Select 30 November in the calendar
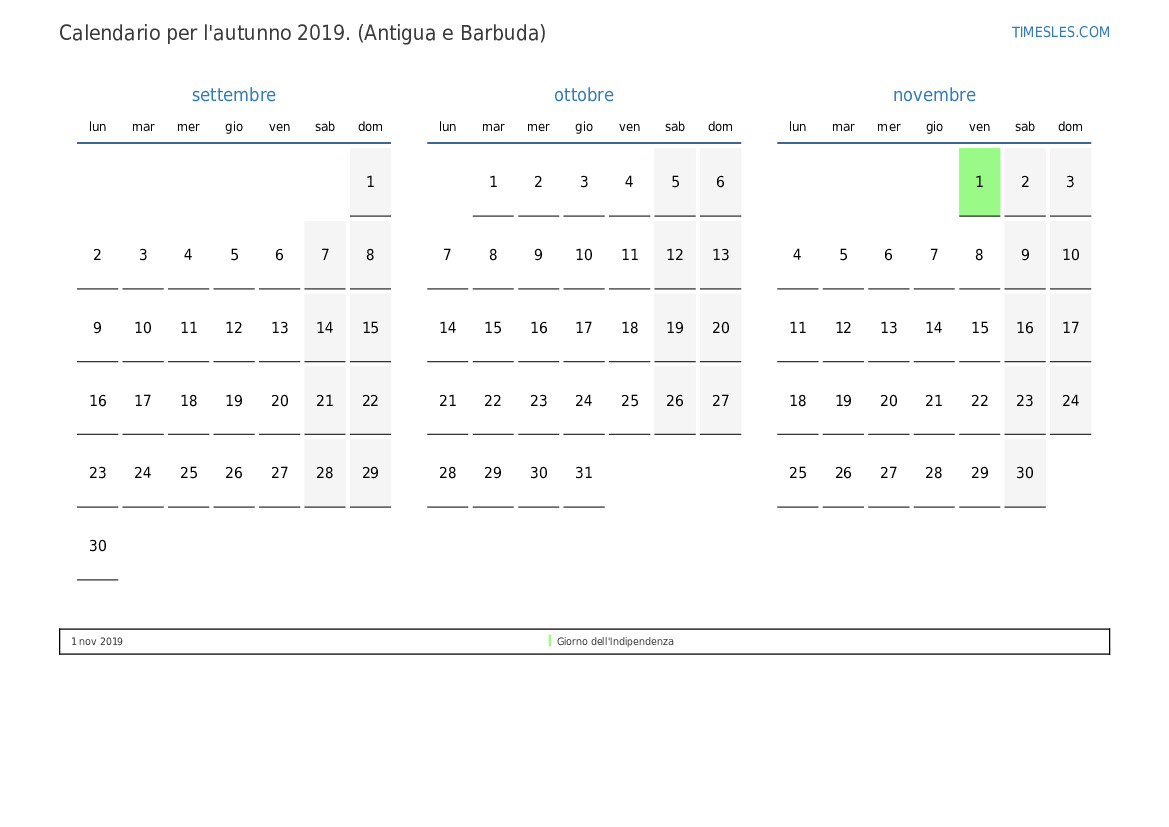This screenshot has width=1169, height=827. (1025, 473)
